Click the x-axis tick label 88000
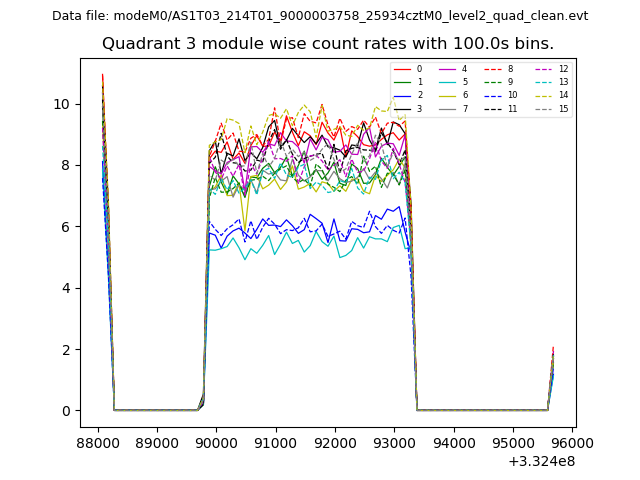 tap(97, 441)
